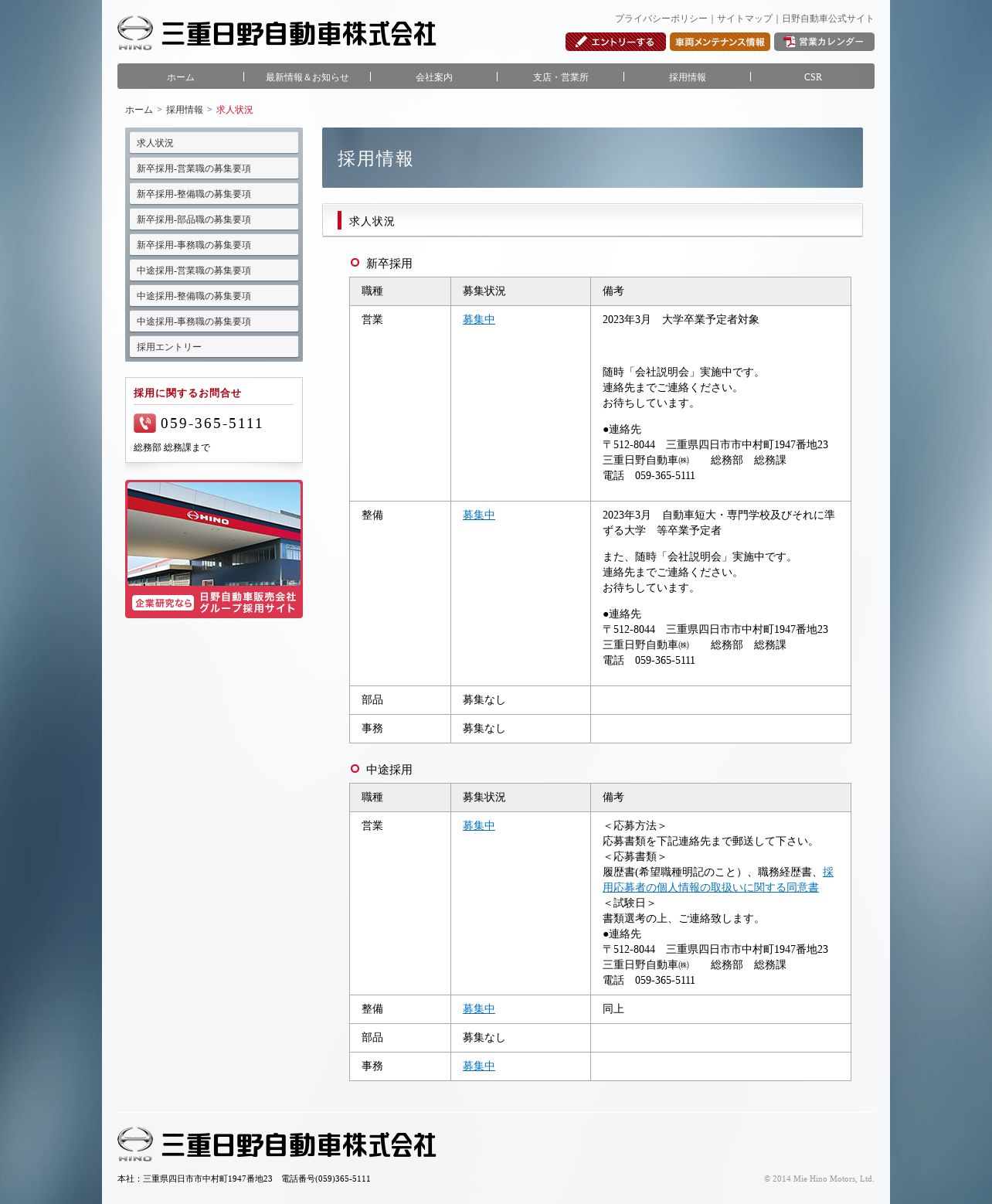992x1204 pixels.
Task: Click 募集なし in 新卒採用 部品 row
Action: (x=484, y=699)
